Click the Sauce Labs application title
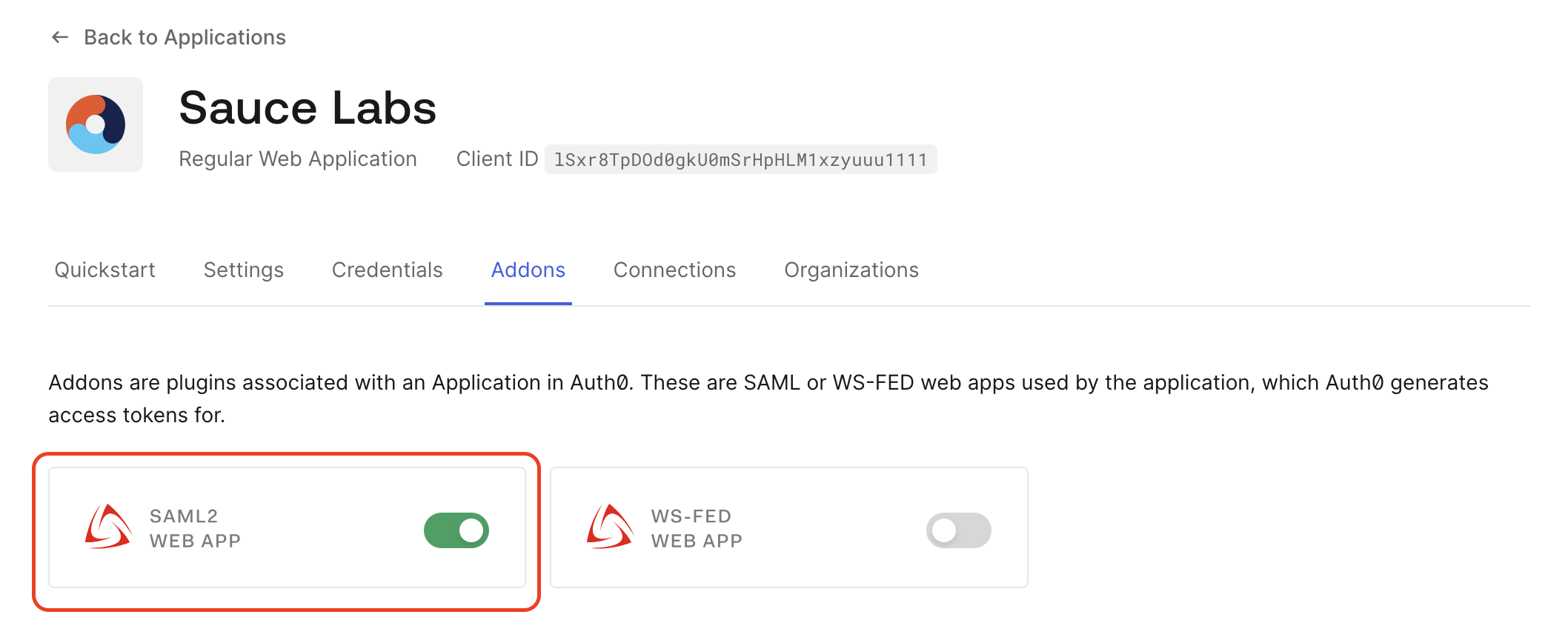The image size is (1568, 643). click(308, 108)
